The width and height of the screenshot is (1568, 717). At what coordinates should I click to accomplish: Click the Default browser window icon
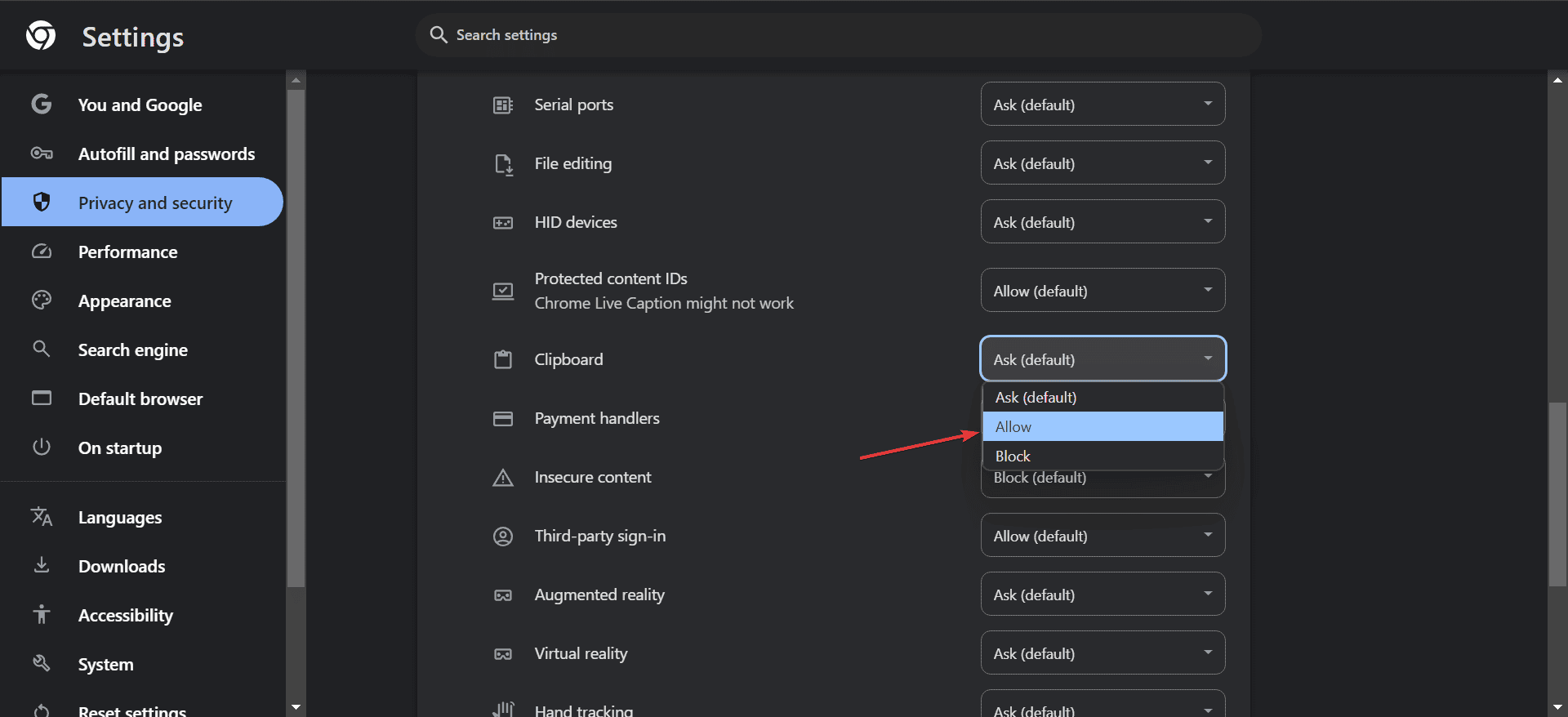coord(42,398)
